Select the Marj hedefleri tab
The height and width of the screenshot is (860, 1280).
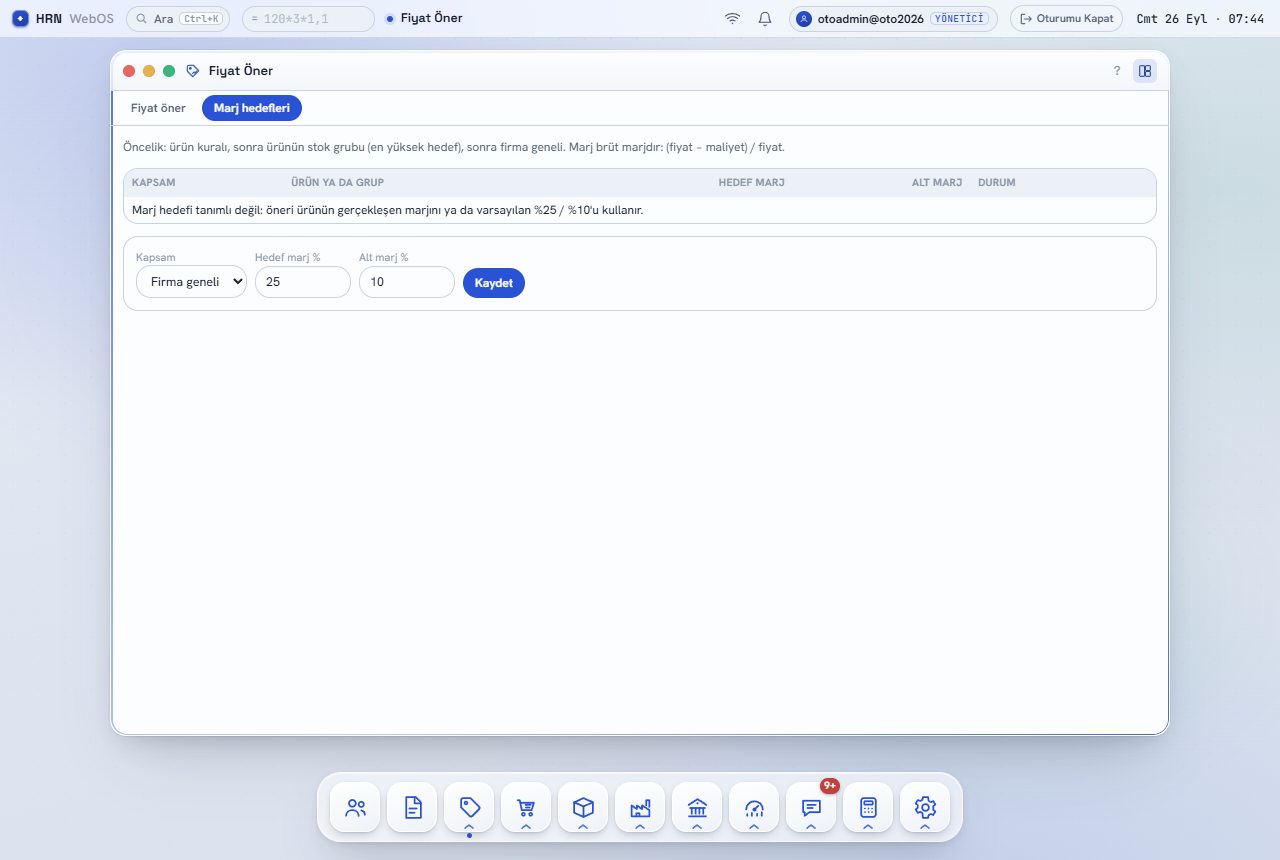pyautogui.click(x=252, y=108)
